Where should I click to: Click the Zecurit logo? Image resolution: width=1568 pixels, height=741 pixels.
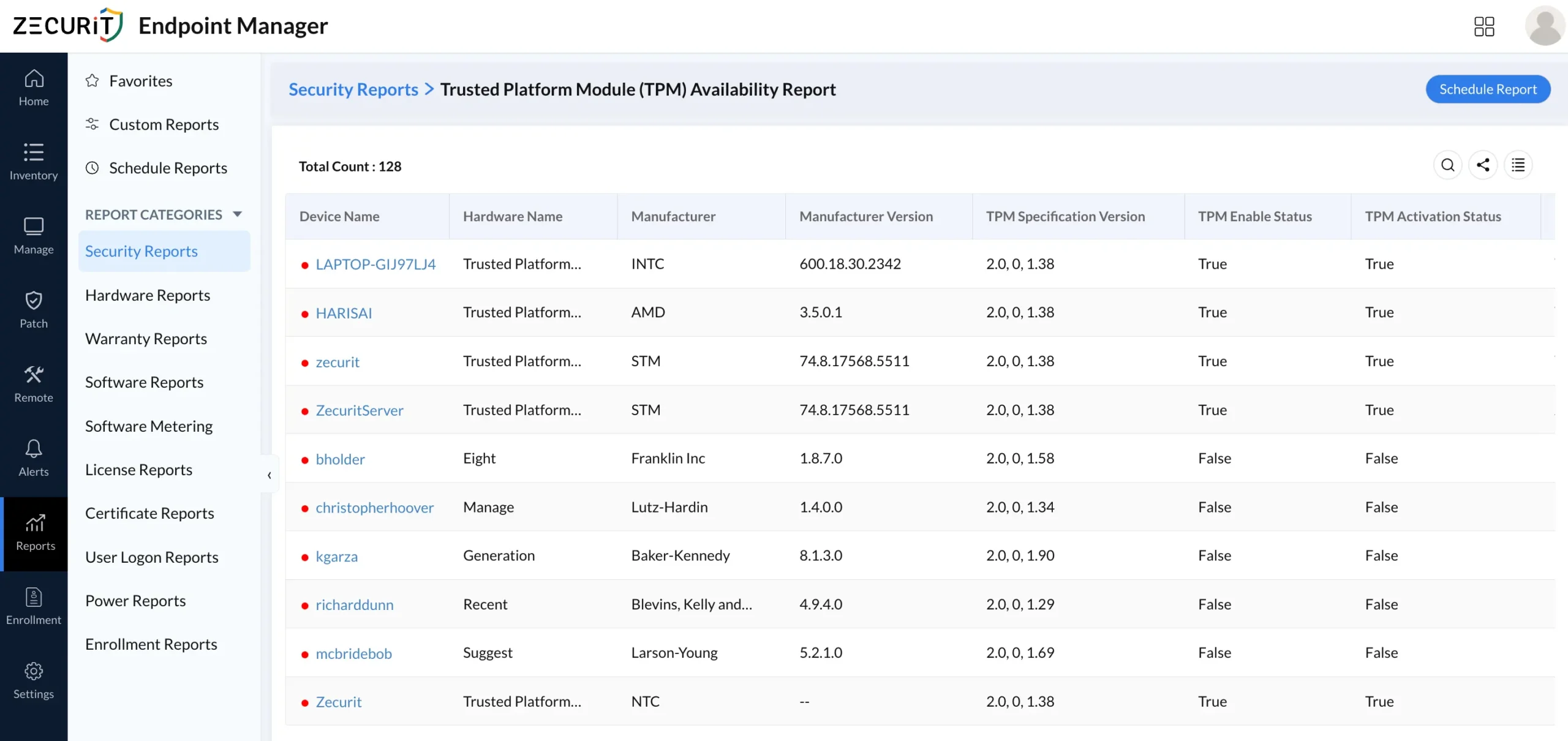[67, 25]
